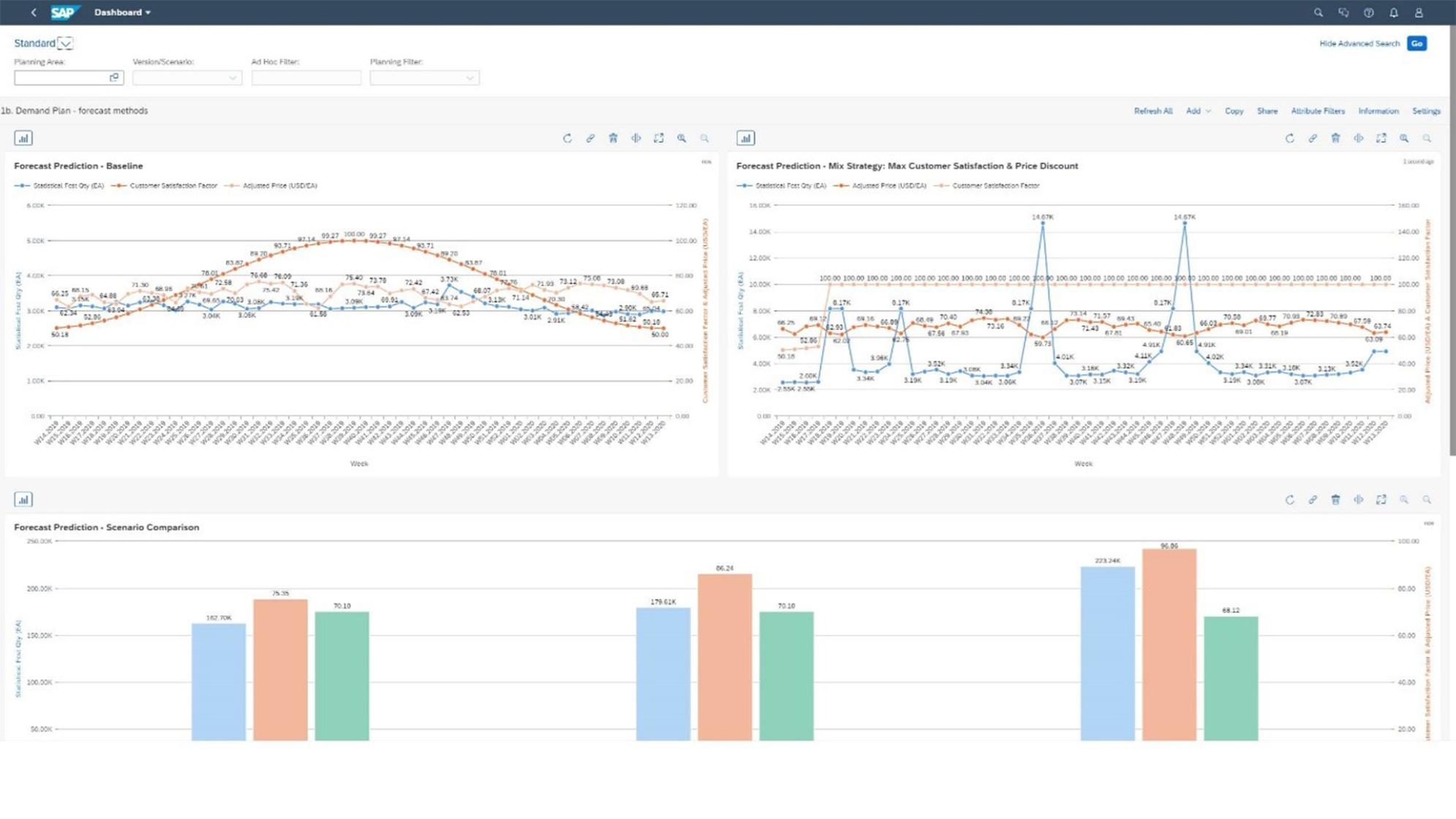Click the Planning Area input field
This screenshot has height=819, width=1456.
point(69,78)
